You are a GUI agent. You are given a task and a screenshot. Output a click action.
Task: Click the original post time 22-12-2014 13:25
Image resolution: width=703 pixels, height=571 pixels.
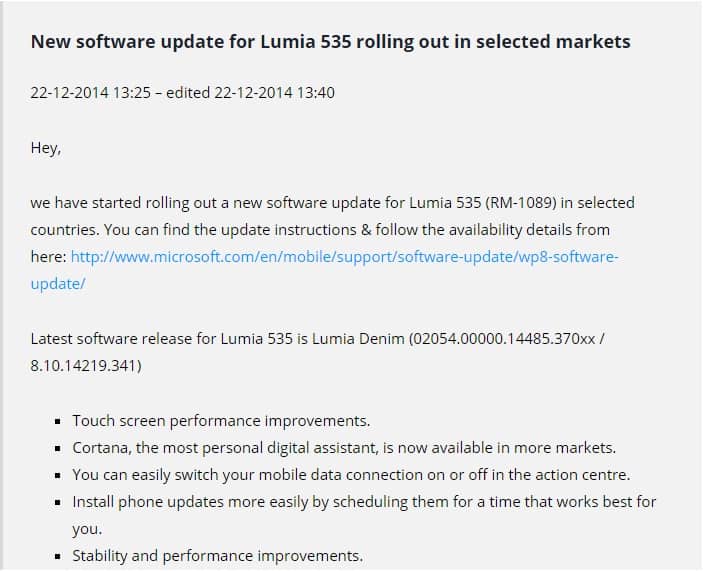90,93
